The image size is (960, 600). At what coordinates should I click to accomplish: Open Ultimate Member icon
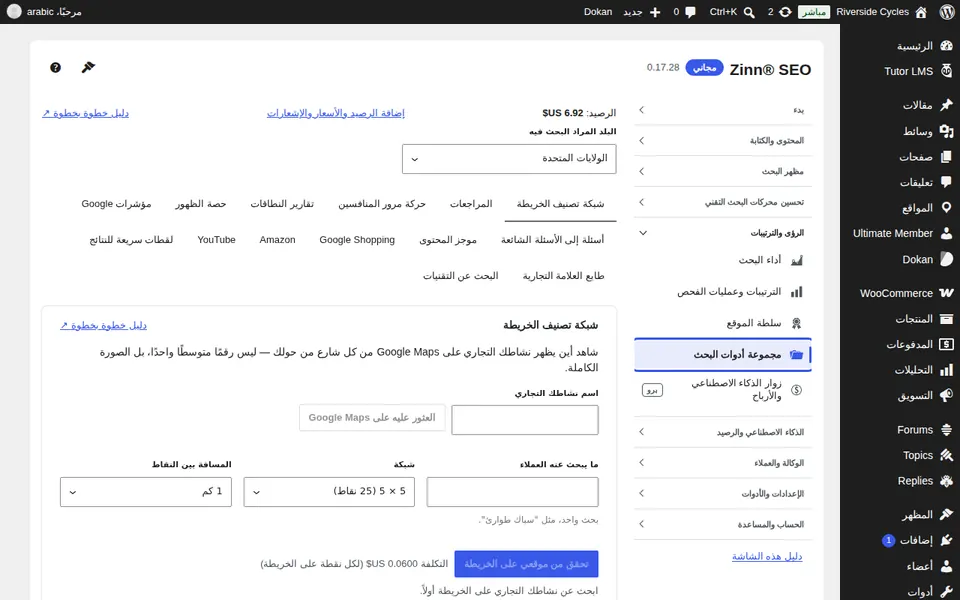click(x=947, y=233)
